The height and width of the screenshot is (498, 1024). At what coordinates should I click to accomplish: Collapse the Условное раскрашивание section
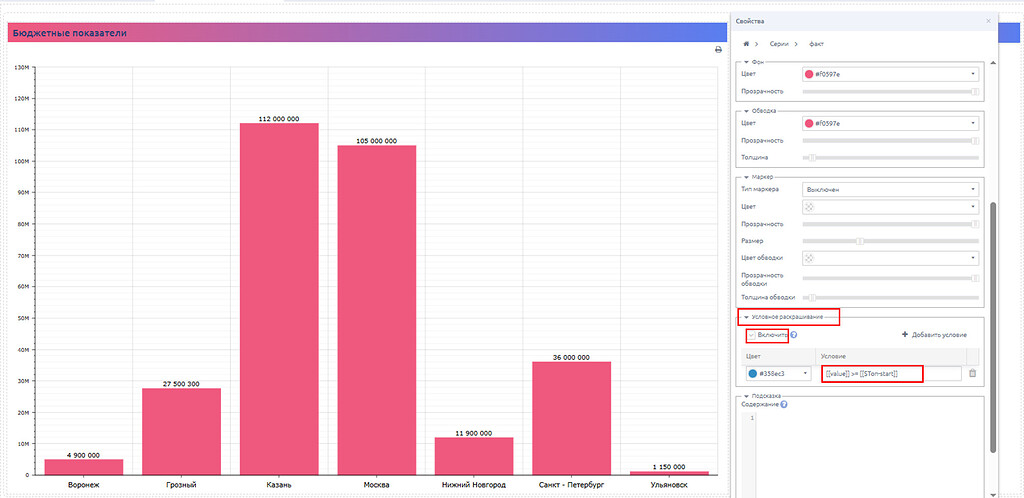coord(746,317)
